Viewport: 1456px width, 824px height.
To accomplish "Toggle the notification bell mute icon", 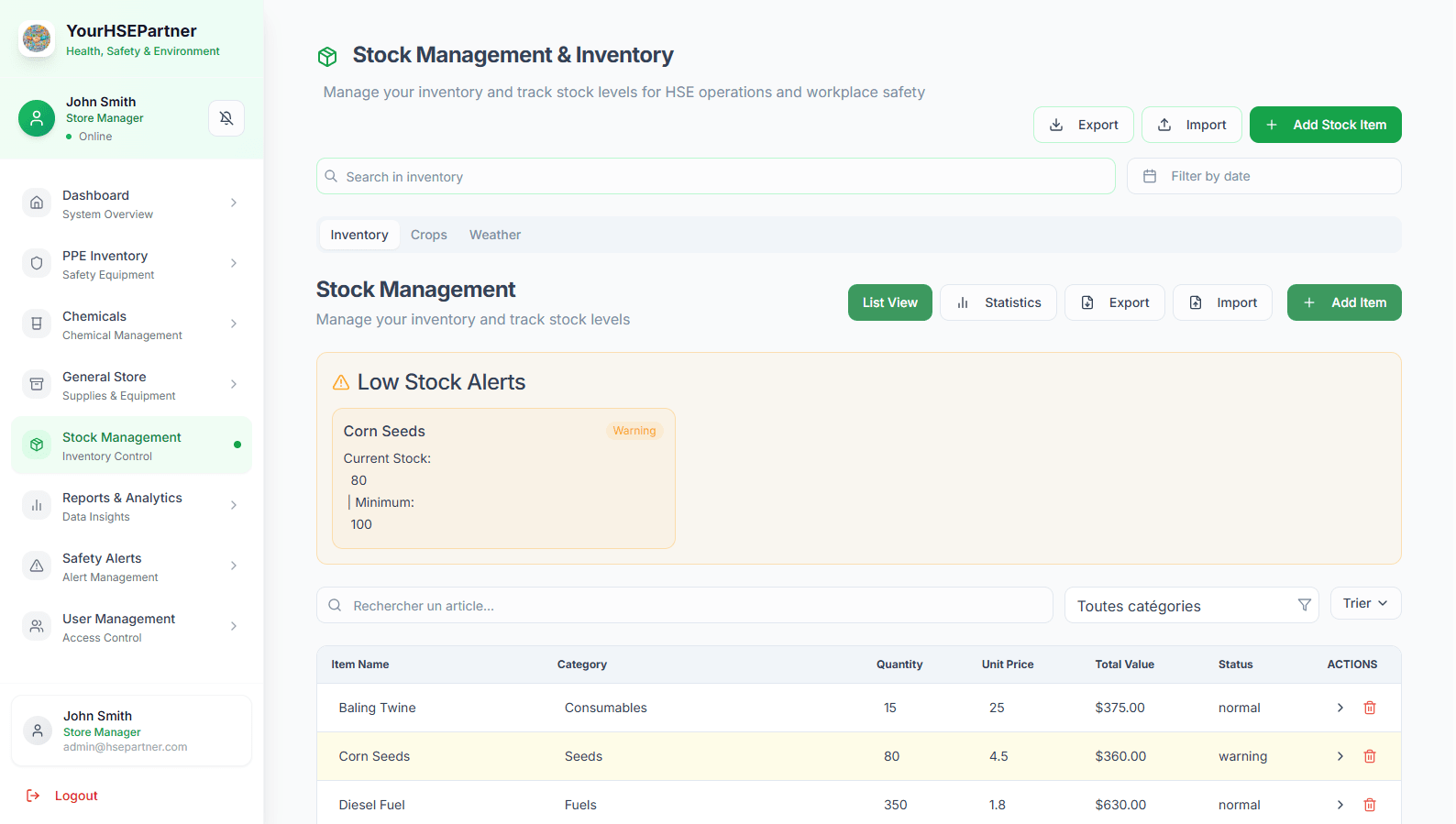I will point(226,118).
